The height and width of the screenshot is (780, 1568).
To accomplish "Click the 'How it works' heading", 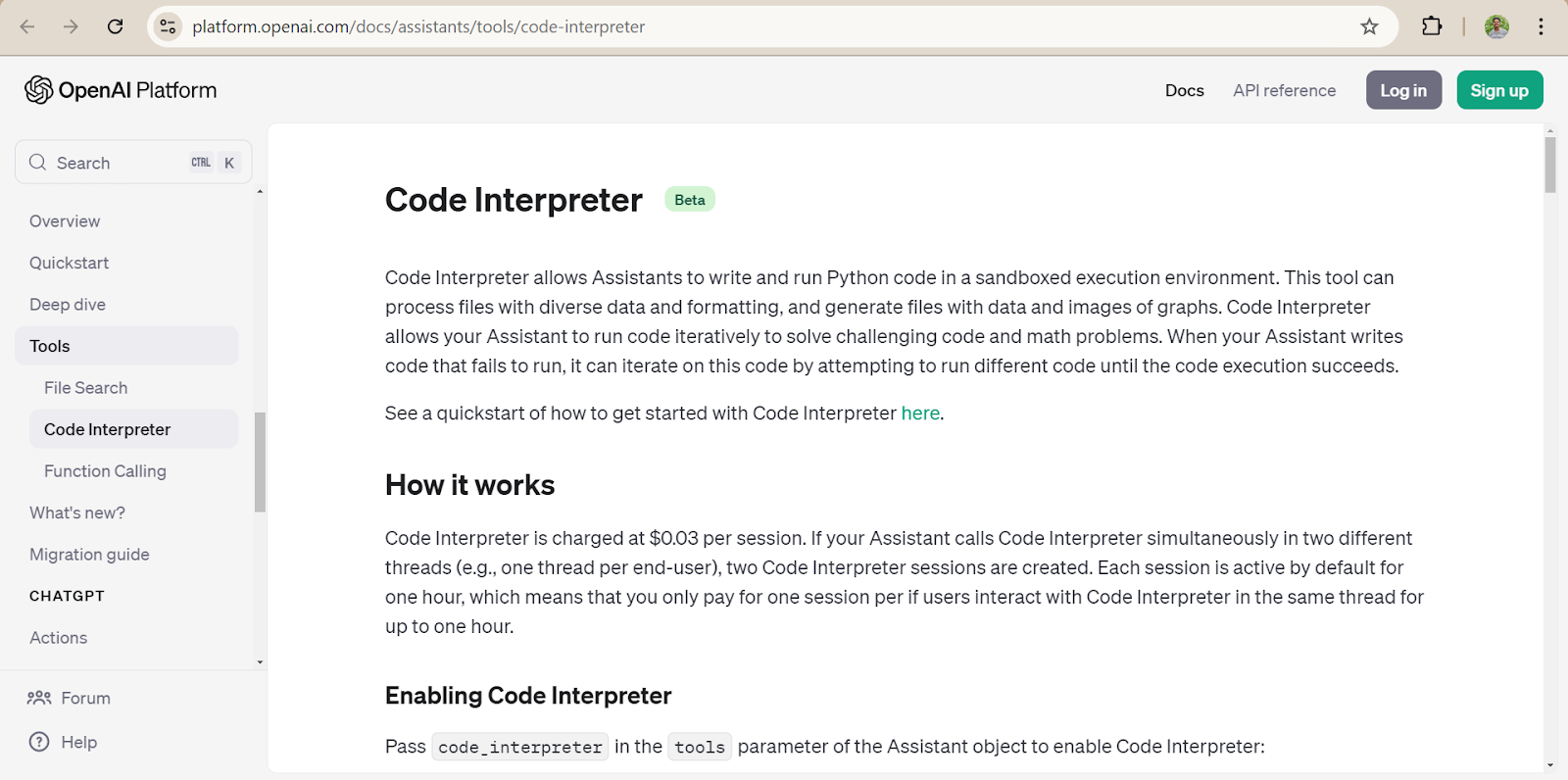I will pos(469,485).
